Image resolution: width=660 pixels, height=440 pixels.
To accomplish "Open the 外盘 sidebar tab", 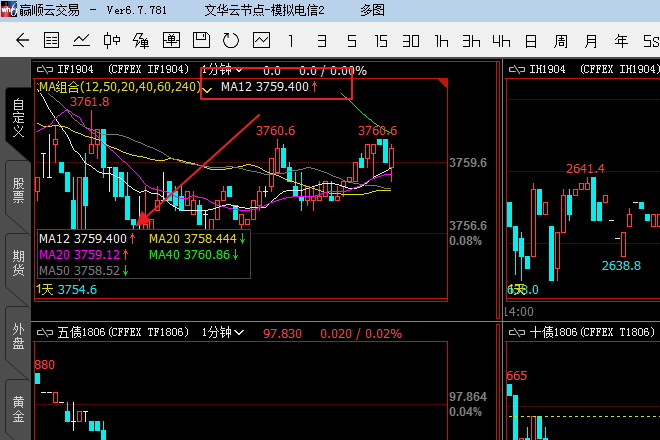I will [x=18, y=336].
